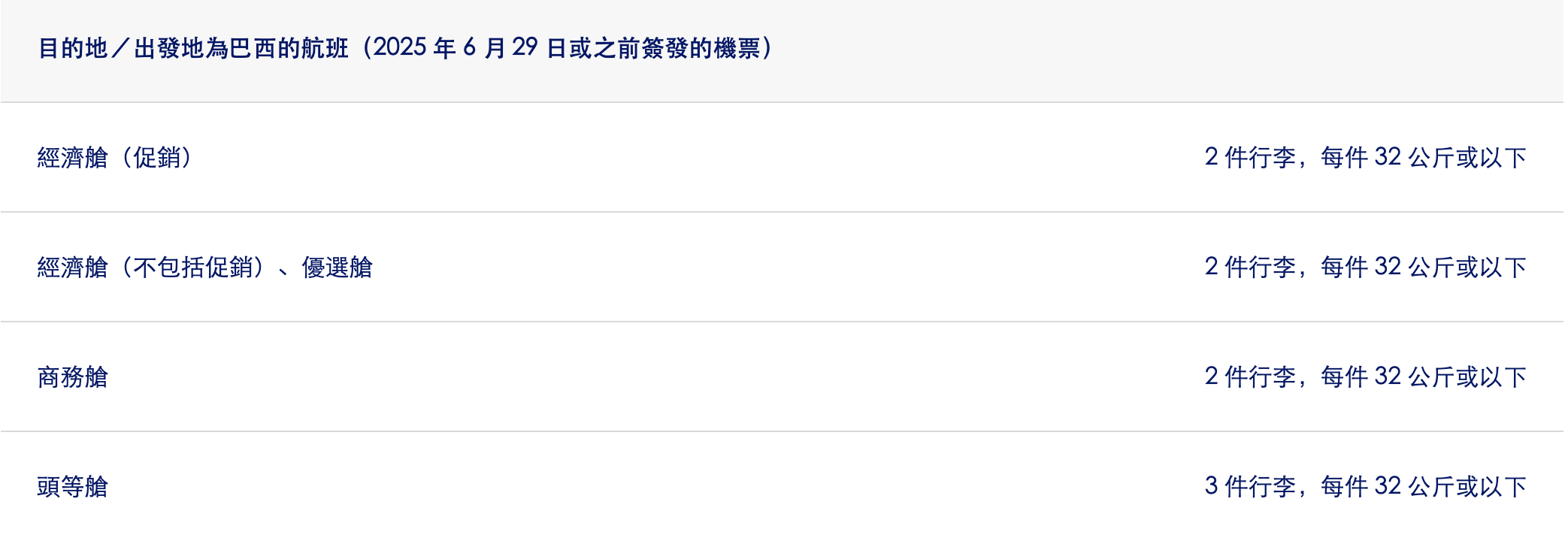Select the 頭等艙 row label
Image resolution: width=1568 pixels, height=538 pixels.
[73, 487]
